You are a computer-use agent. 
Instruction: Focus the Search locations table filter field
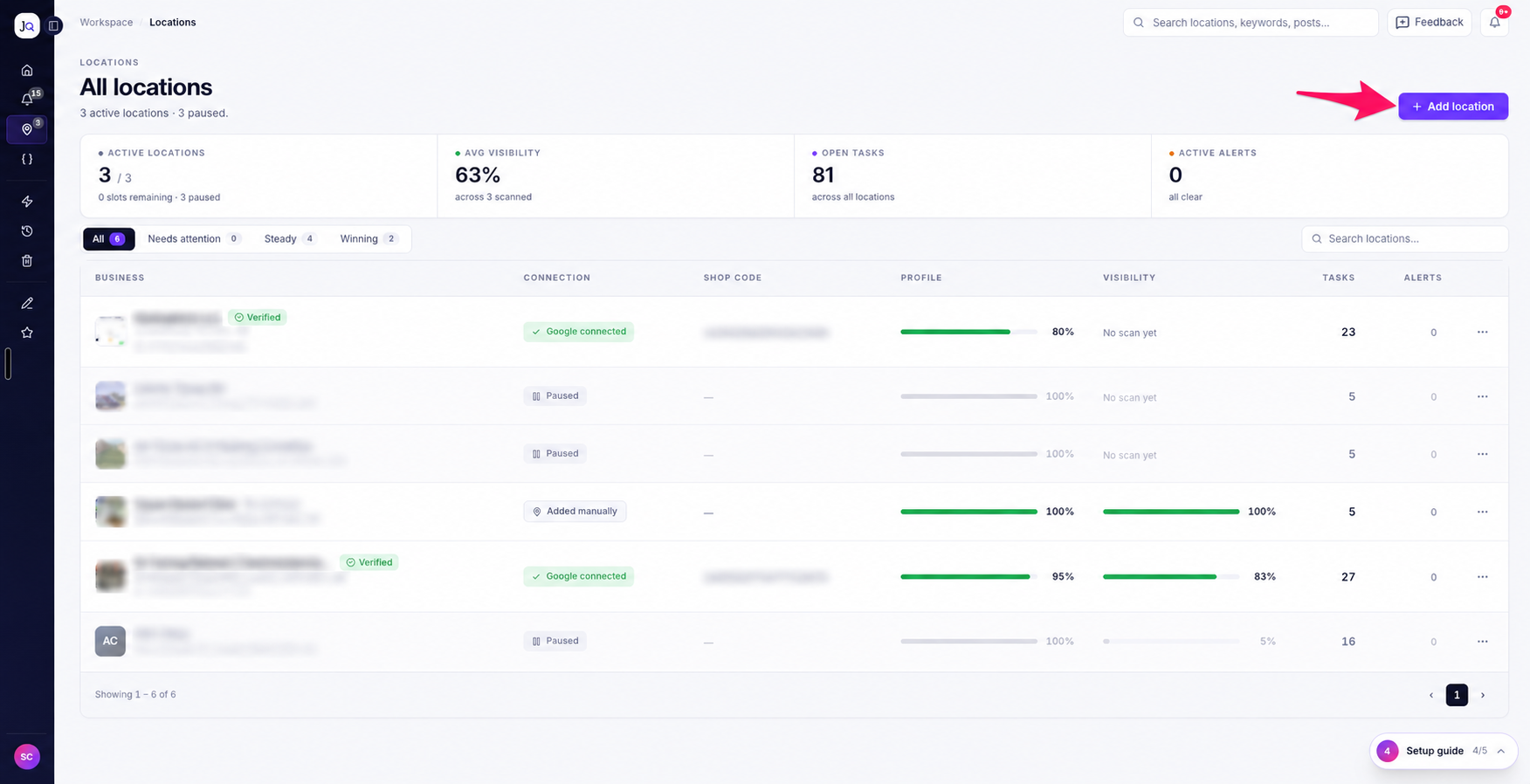[1405, 239]
